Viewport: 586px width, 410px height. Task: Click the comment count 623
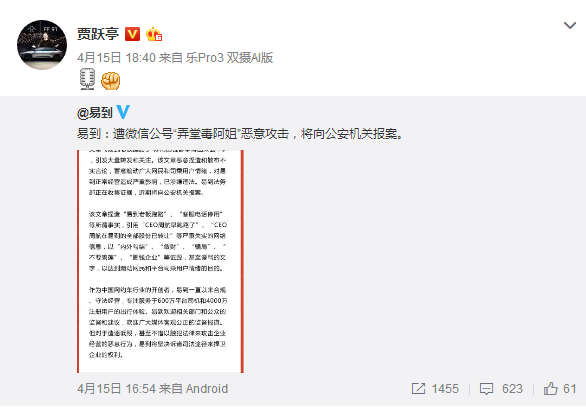point(512,389)
